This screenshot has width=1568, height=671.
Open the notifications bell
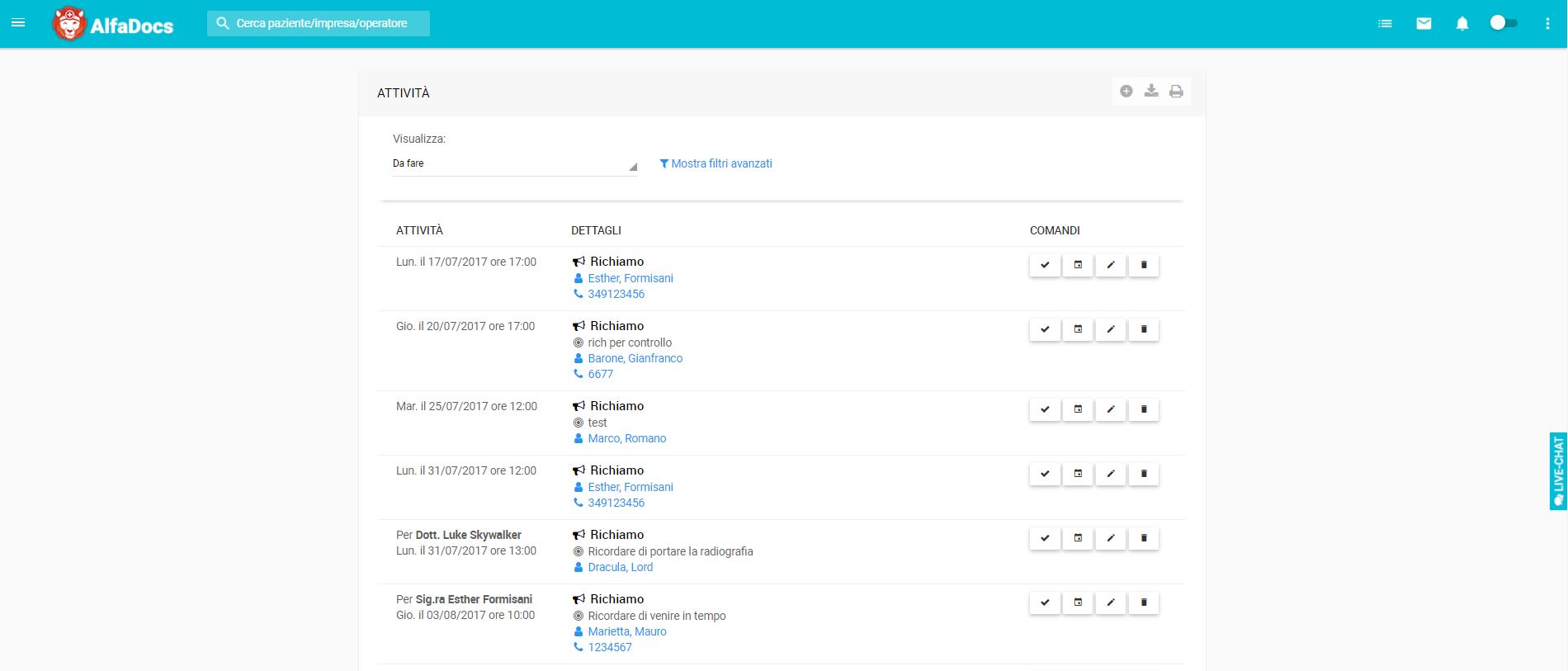(x=1462, y=24)
